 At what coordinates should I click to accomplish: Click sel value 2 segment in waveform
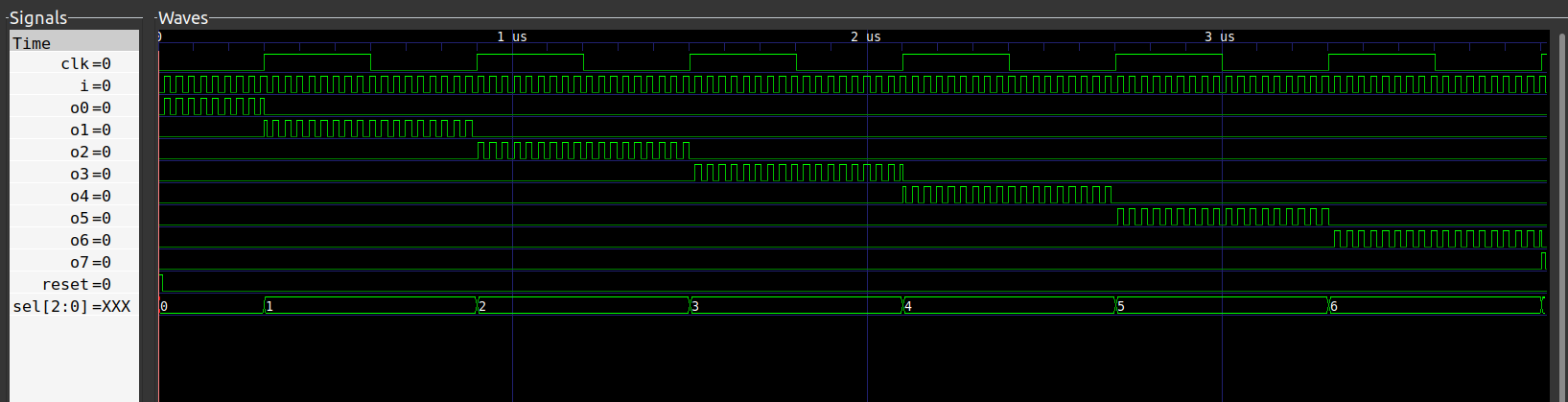coord(583,306)
